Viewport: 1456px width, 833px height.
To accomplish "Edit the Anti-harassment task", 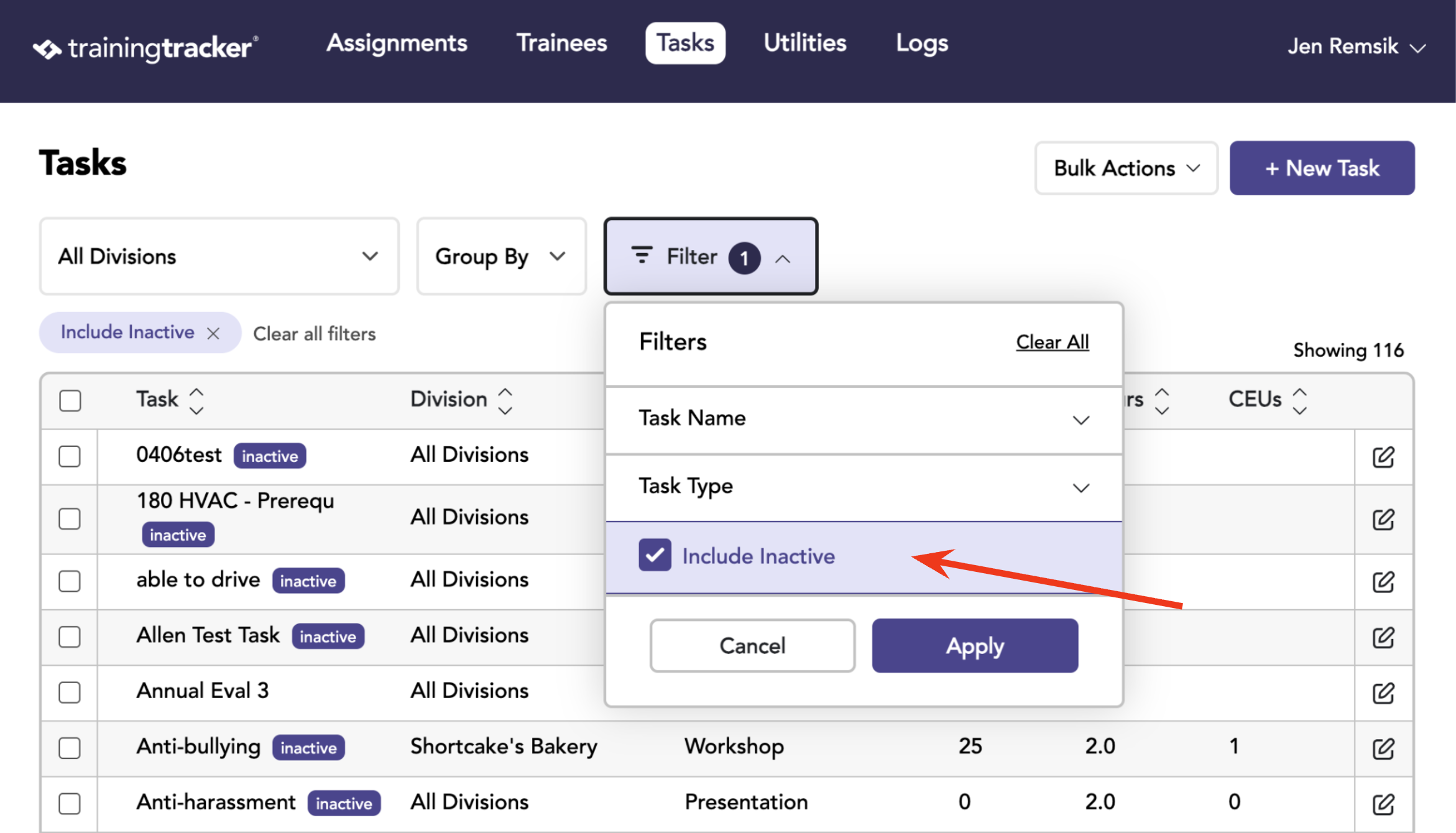I will click(1383, 804).
